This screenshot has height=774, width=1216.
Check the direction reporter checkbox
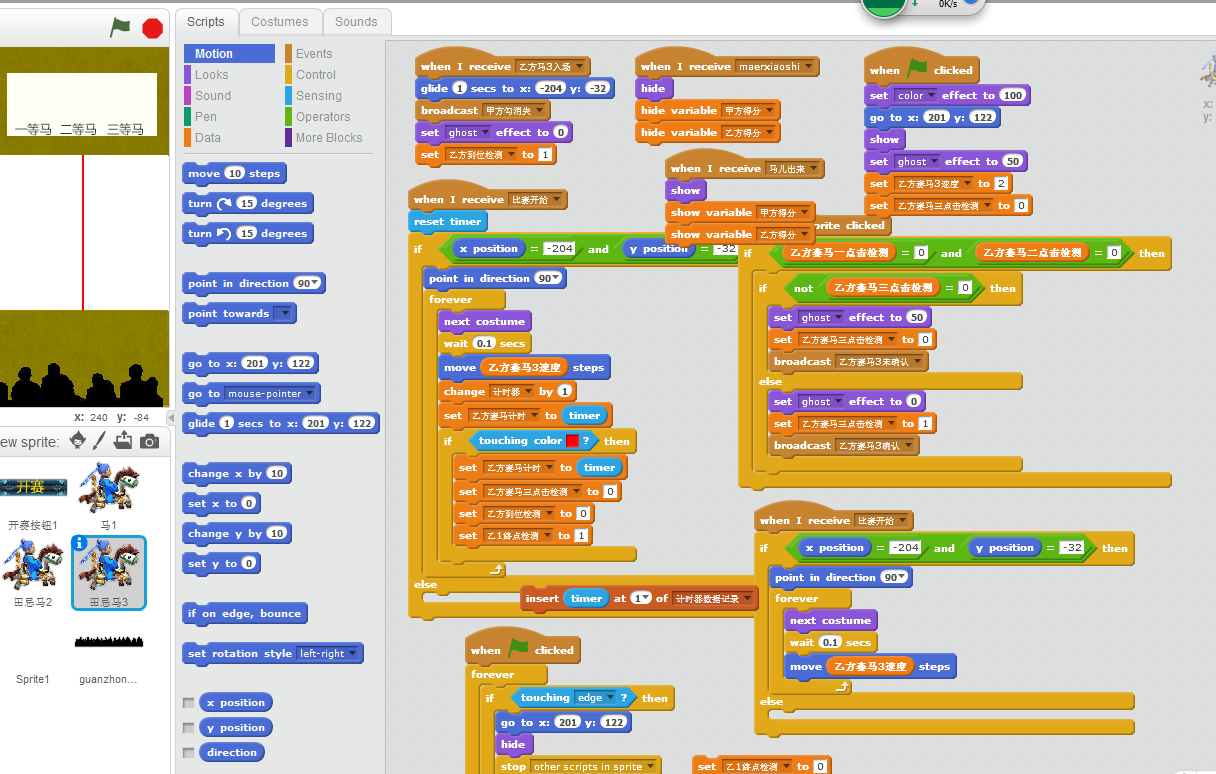(188, 752)
